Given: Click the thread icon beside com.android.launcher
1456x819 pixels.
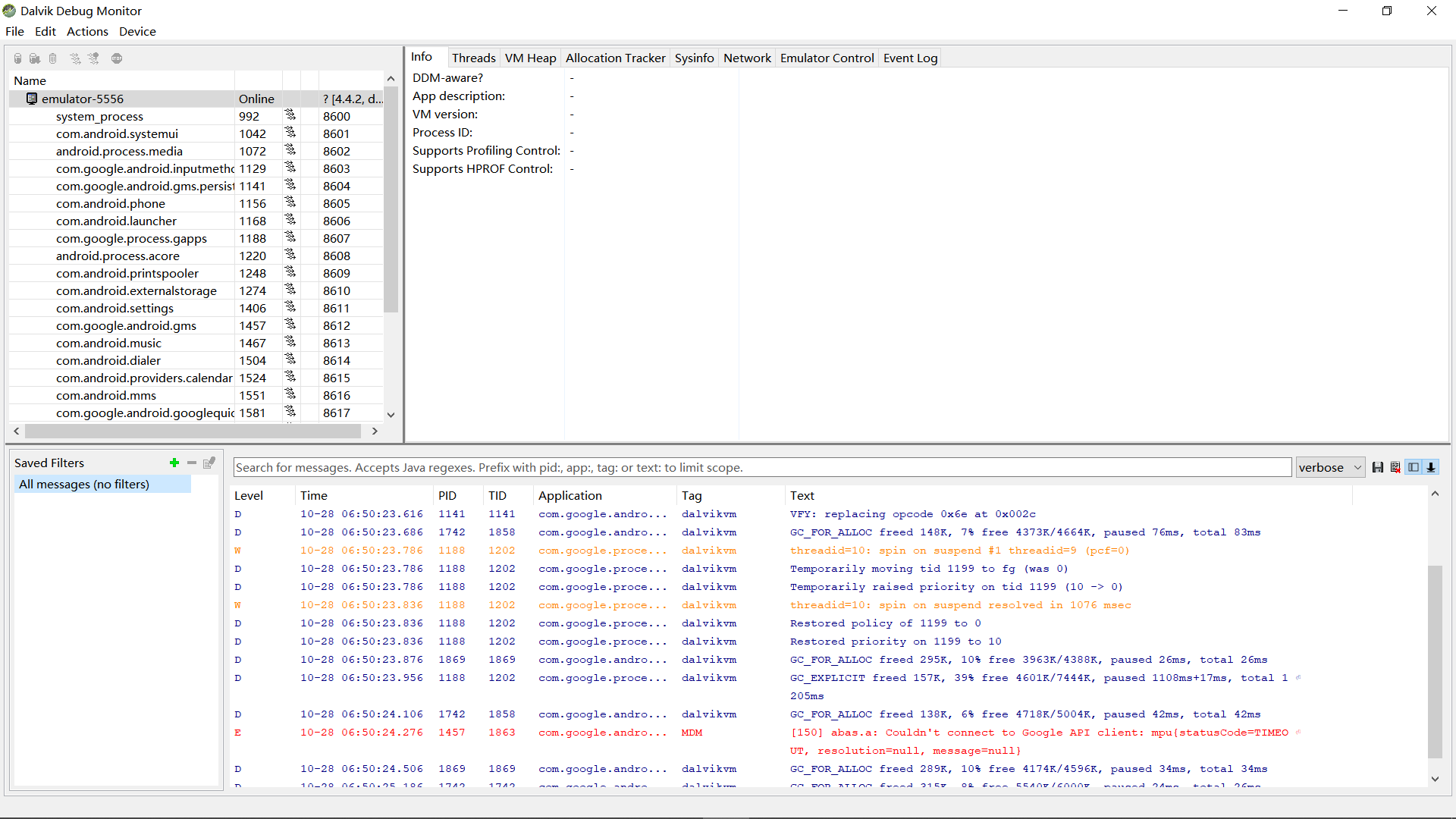Looking at the screenshot, I should click(x=290, y=221).
